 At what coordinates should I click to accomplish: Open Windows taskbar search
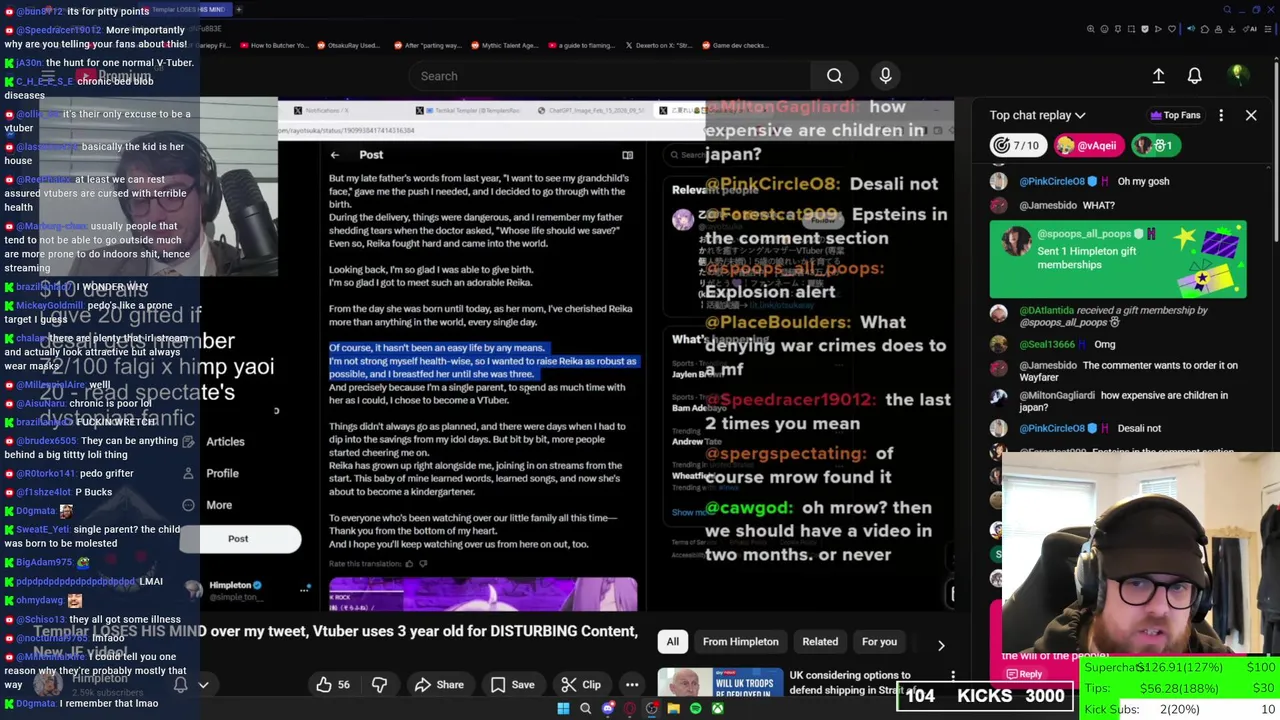[585, 709]
